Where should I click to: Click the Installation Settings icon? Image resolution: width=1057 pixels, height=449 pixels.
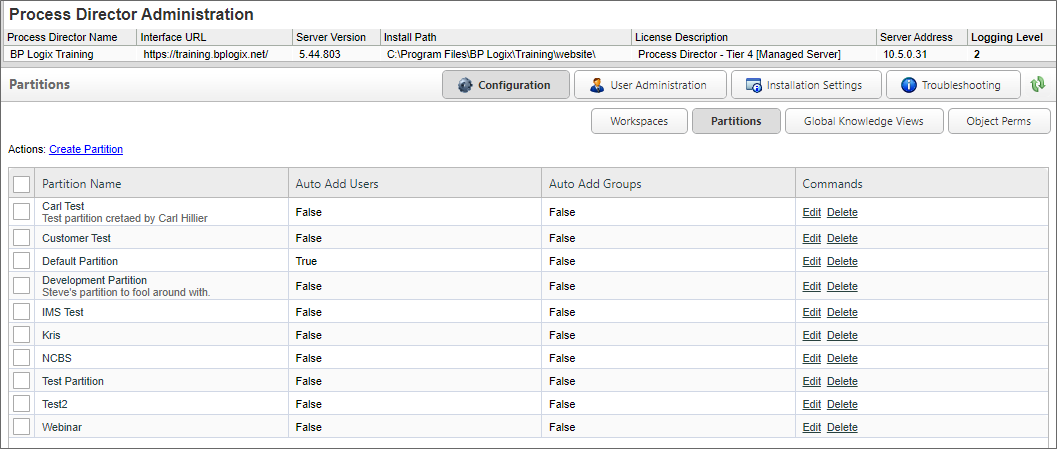point(753,86)
